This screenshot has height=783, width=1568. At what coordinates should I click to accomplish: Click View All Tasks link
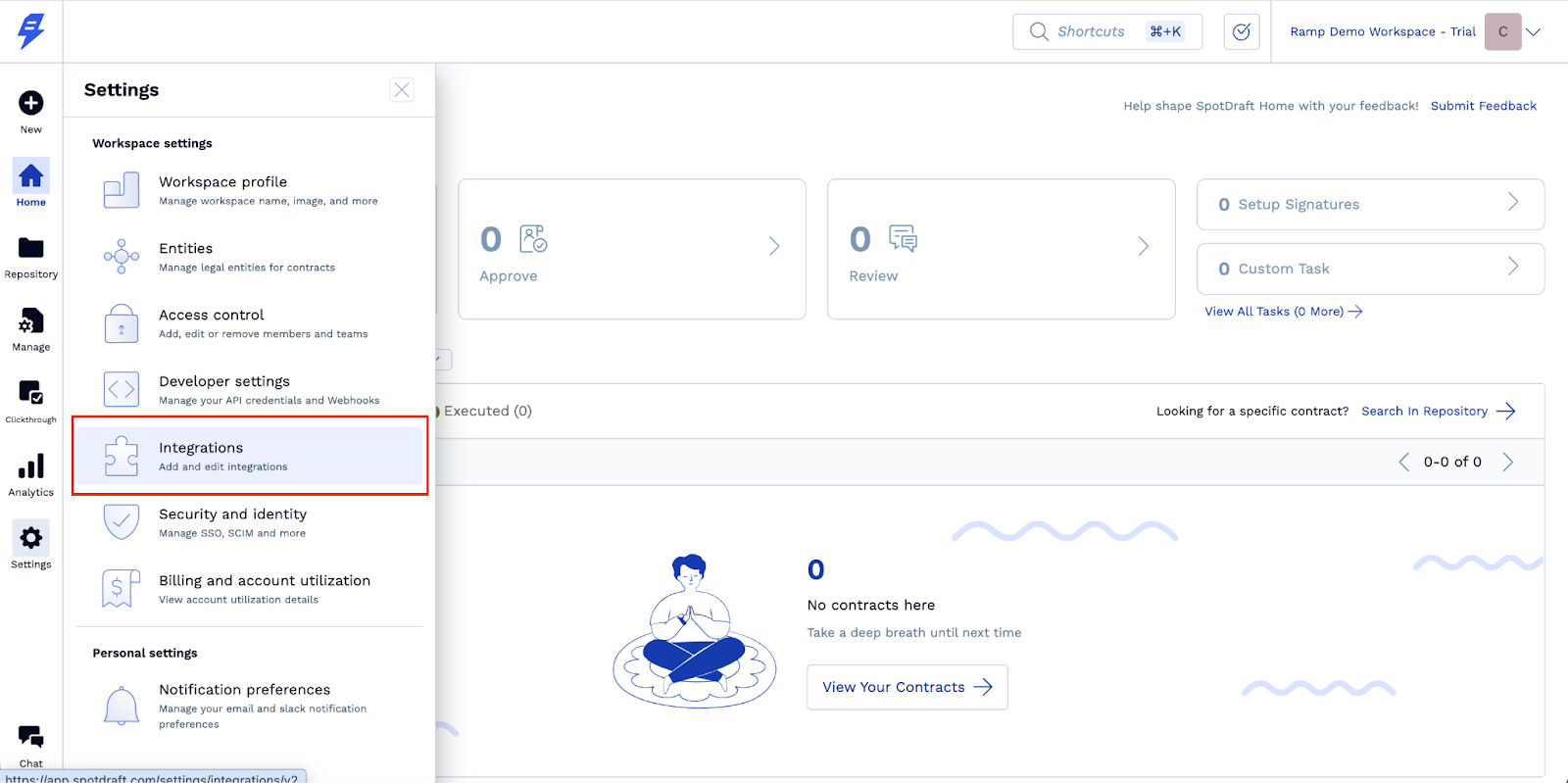click(x=1284, y=312)
